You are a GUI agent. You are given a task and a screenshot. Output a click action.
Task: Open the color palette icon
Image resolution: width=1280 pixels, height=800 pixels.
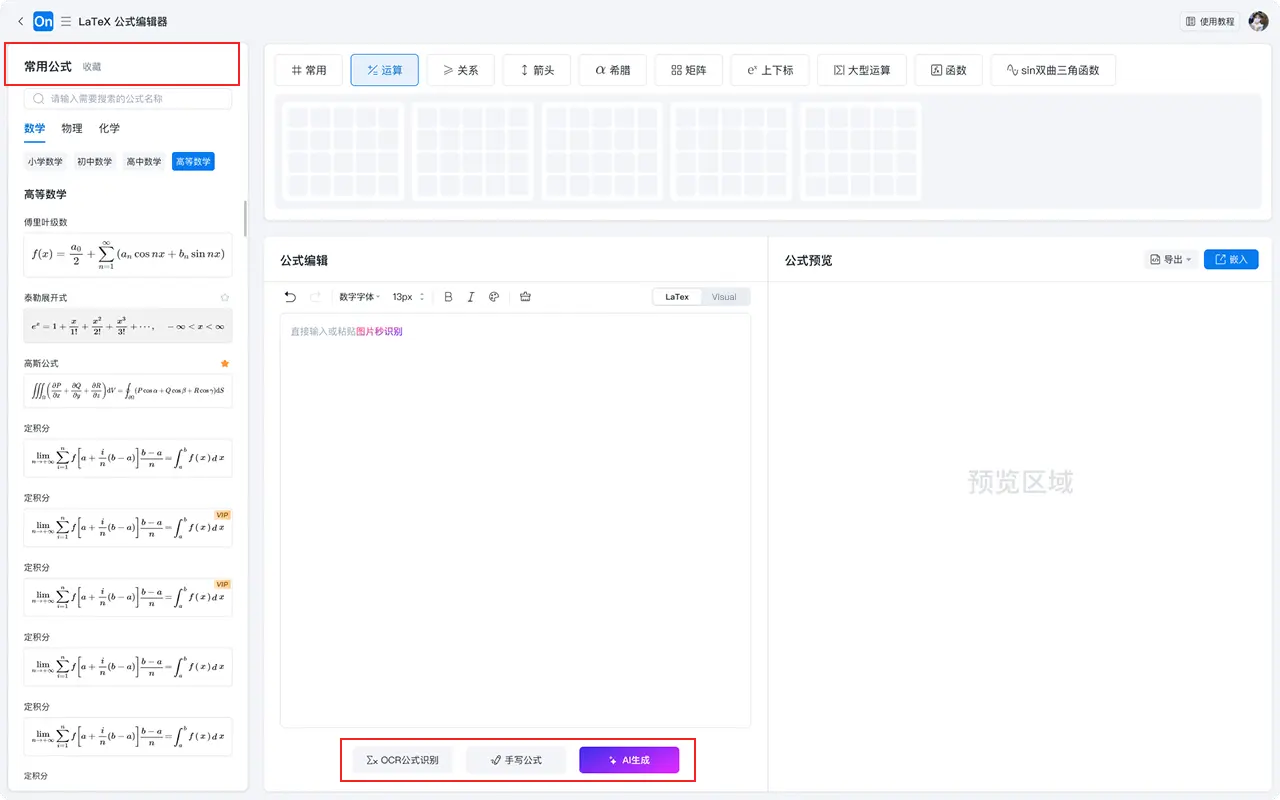[x=494, y=297]
